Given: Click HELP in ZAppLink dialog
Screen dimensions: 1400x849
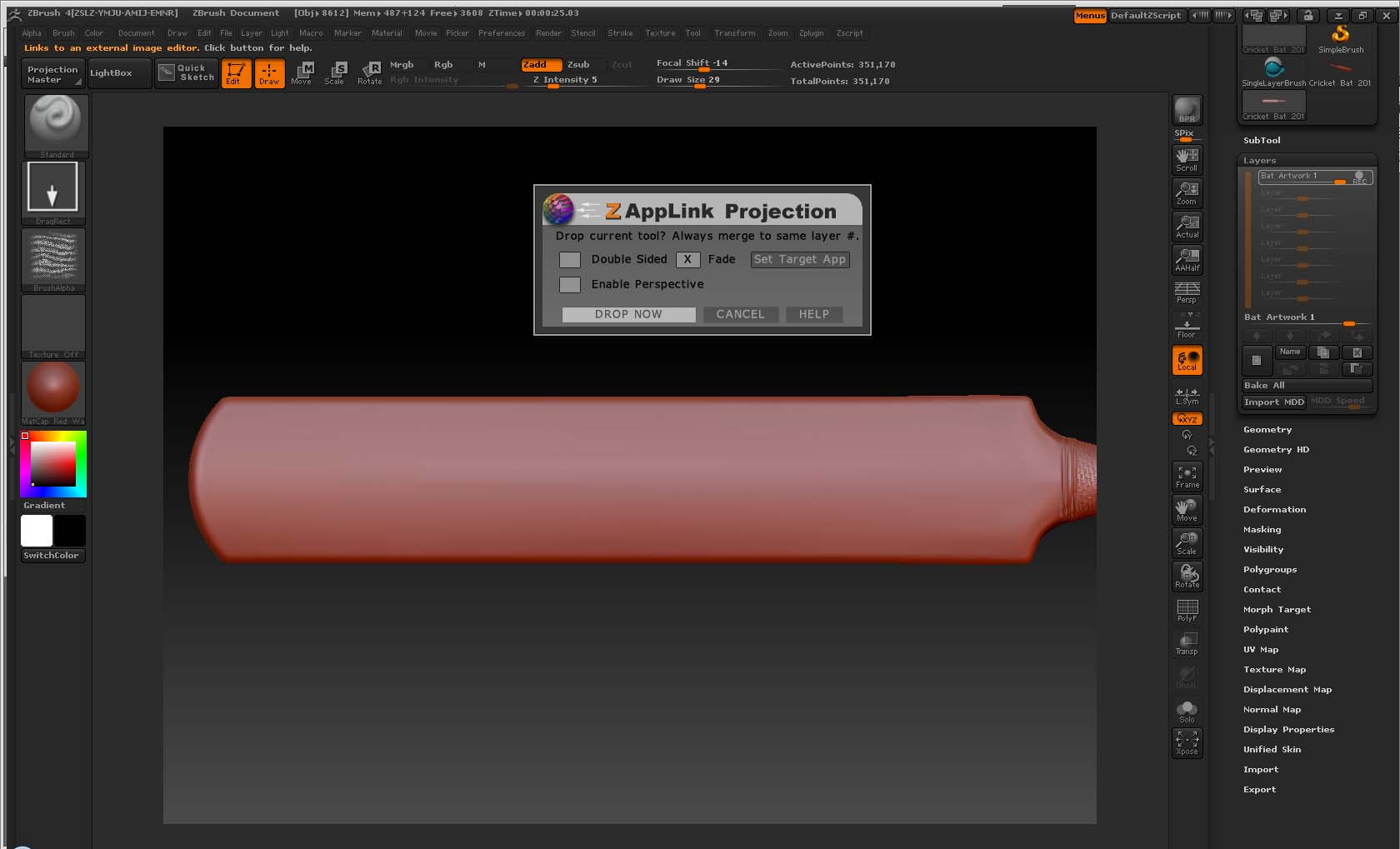Looking at the screenshot, I should pyautogui.click(x=814, y=314).
